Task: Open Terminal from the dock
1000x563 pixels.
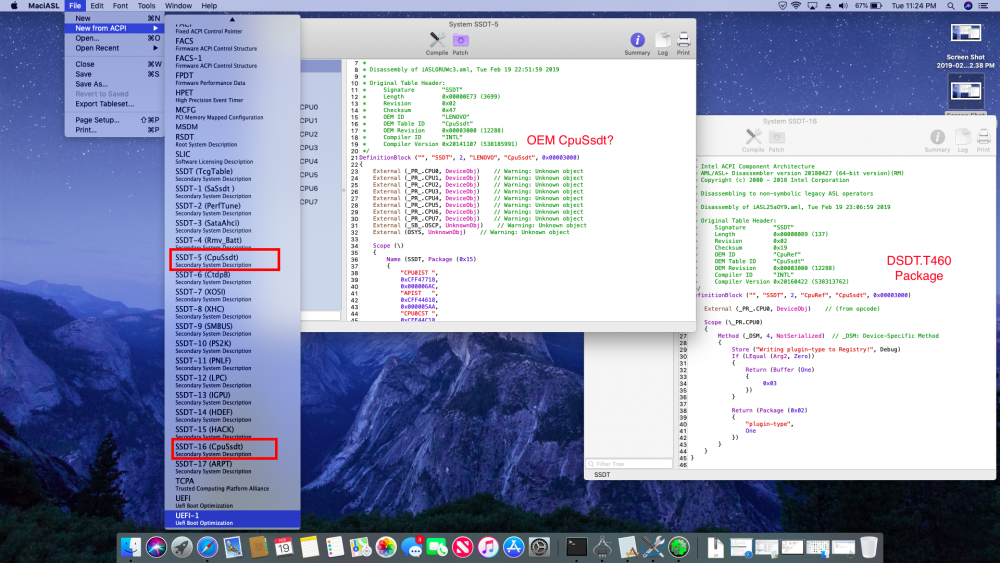Action: pyautogui.click(x=577, y=547)
